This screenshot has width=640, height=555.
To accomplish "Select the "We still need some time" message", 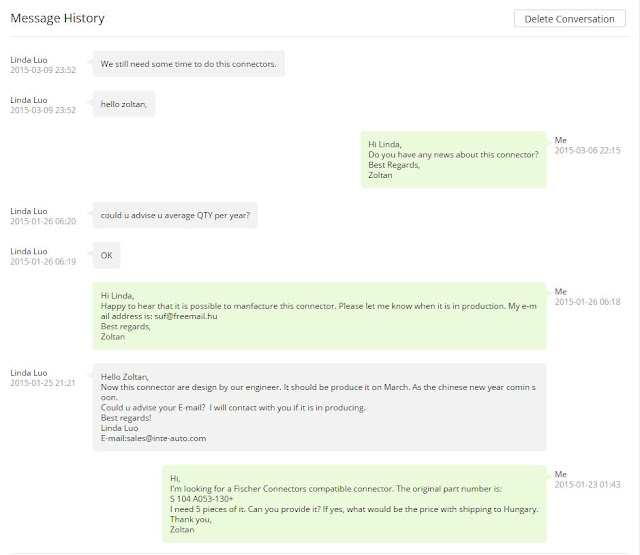I will pyautogui.click(x=188, y=65).
